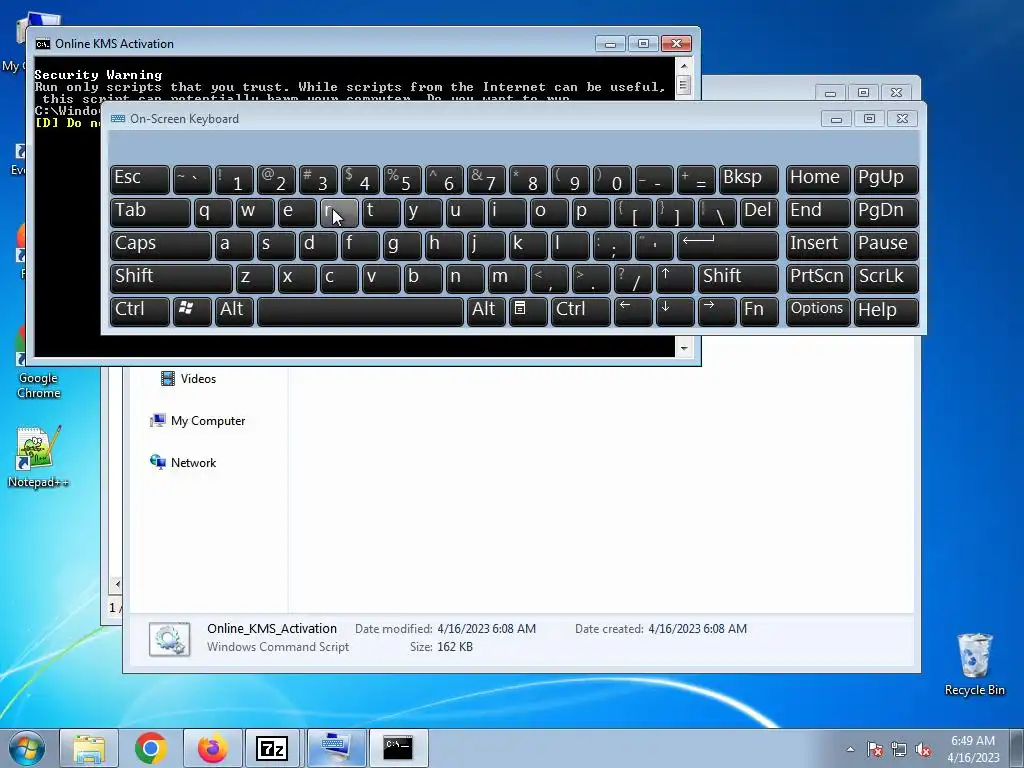1024x768 pixels.
Task: Launch Firefox from the taskbar
Action: pyautogui.click(x=212, y=748)
